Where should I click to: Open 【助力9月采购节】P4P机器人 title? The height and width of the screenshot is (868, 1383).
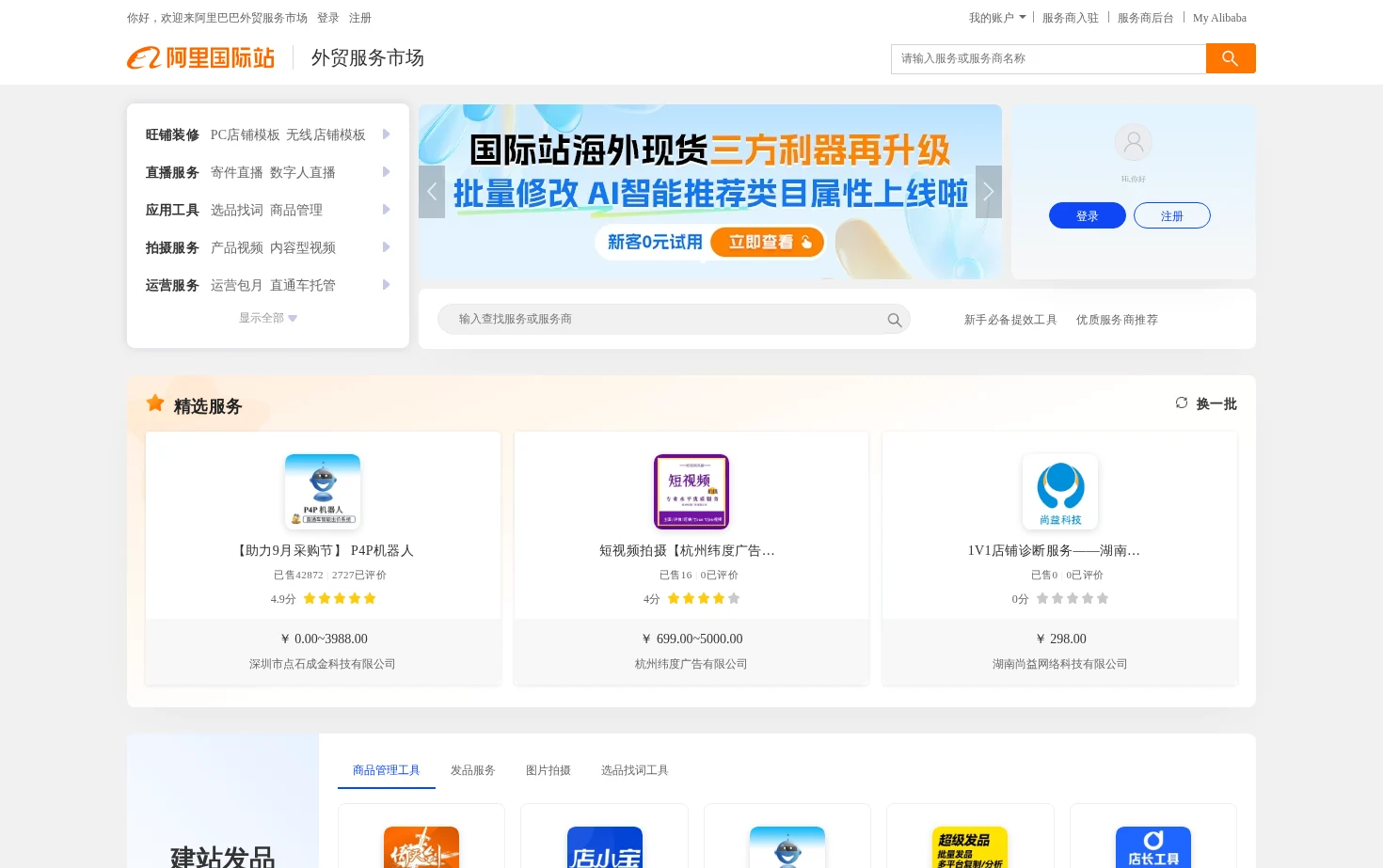coord(323,551)
